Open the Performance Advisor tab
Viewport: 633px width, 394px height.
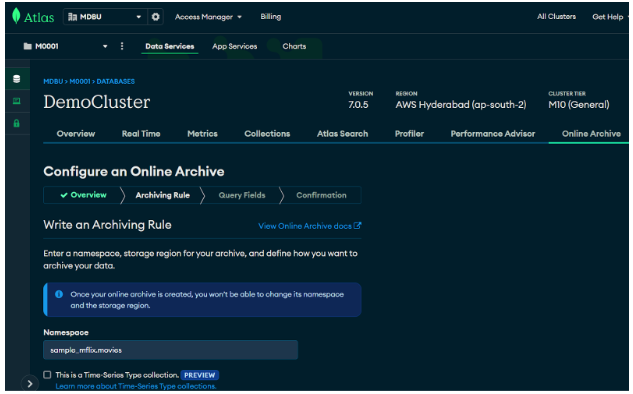[493, 134]
